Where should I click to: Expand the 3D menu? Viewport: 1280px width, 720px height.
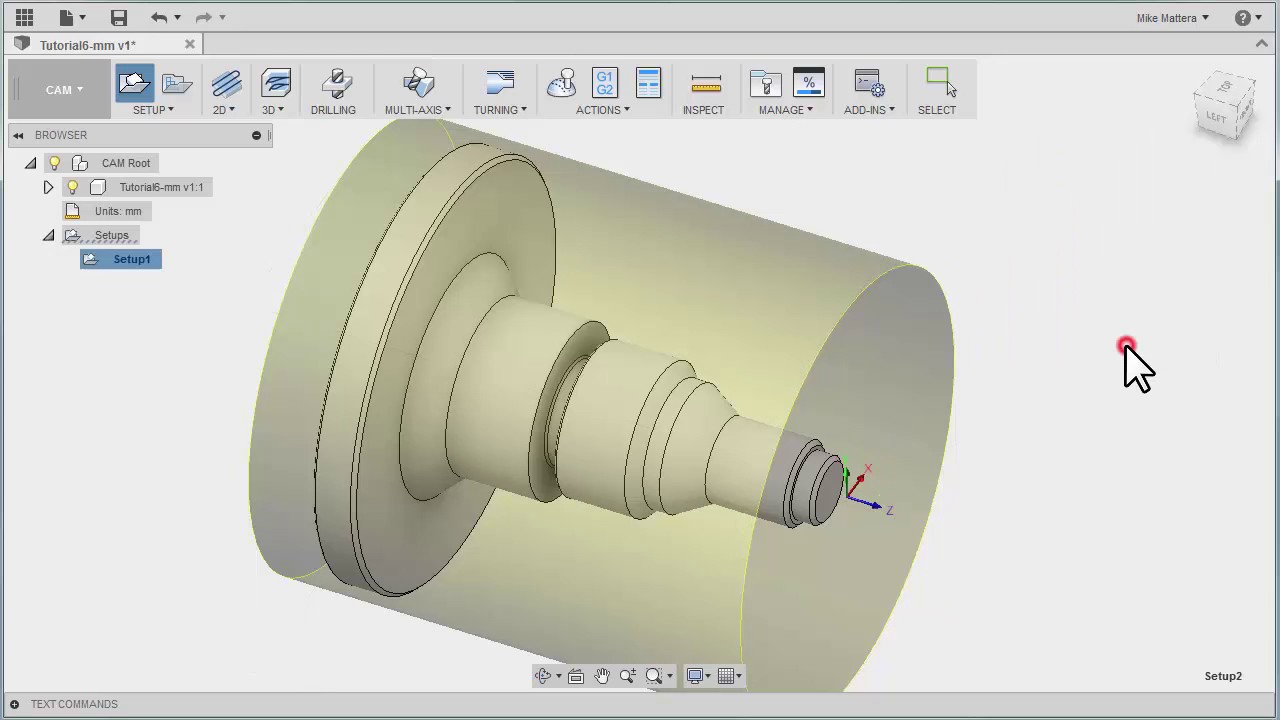pyautogui.click(x=273, y=110)
